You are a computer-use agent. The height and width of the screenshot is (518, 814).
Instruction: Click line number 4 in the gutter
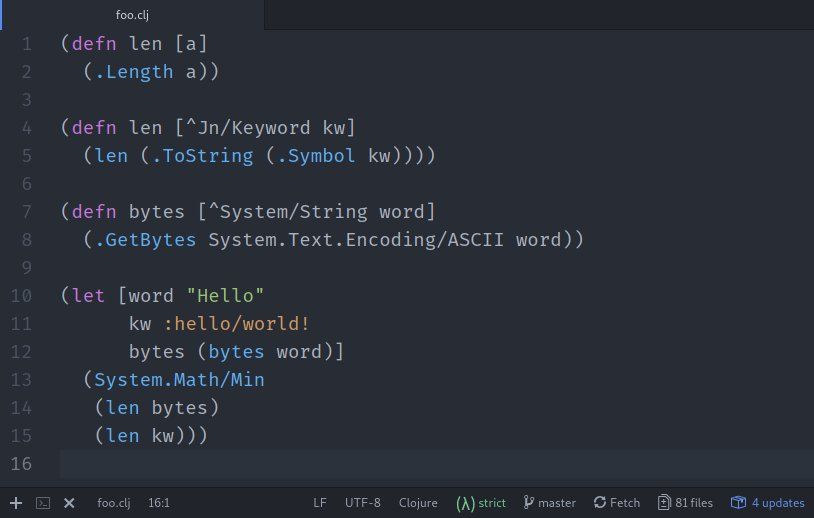click(26, 128)
